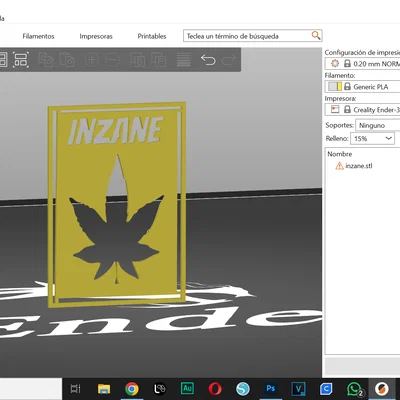
Task: Click the lock icon beside 0.20 mm NORMAL
Action: click(x=347, y=63)
